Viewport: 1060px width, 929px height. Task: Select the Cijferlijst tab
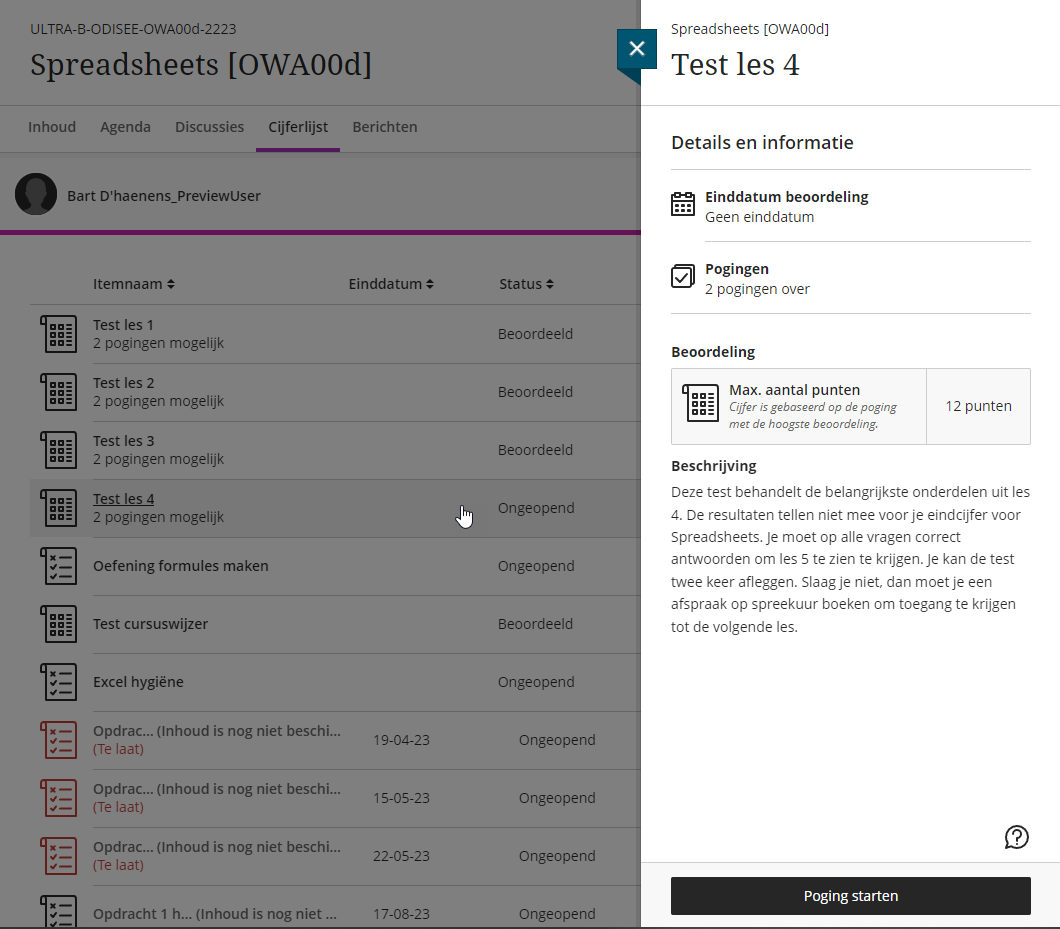tap(298, 127)
